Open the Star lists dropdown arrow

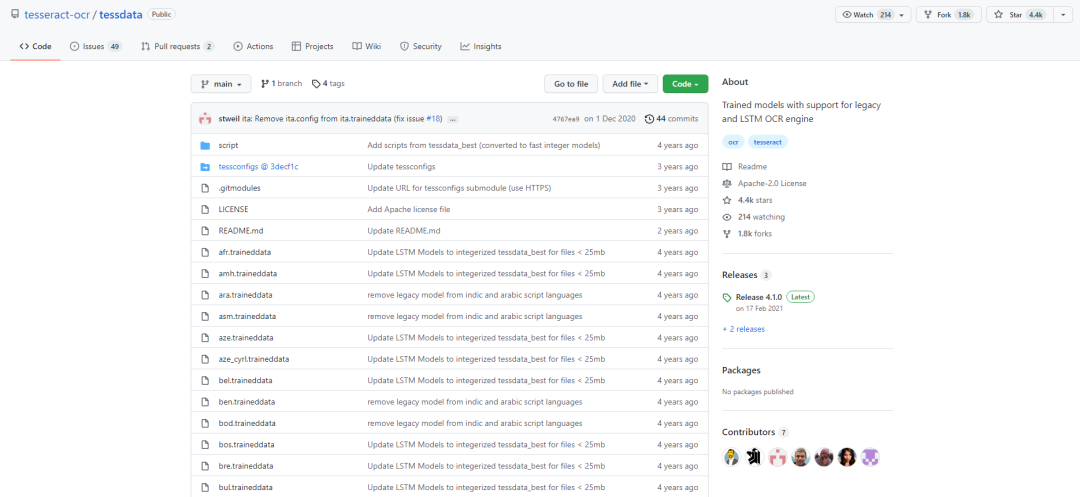click(x=1063, y=14)
